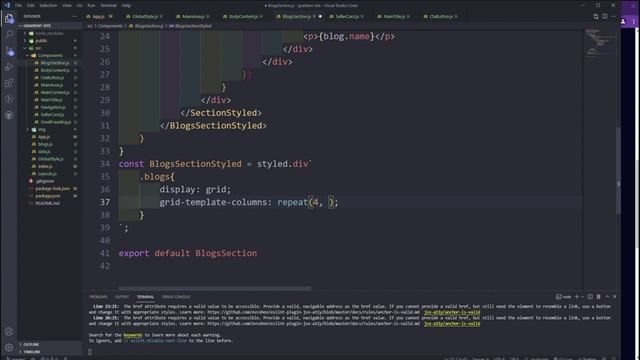Maximize the terminal panel with the caret icon
Screen dimensions: 640x360
click(x=607, y=297)
